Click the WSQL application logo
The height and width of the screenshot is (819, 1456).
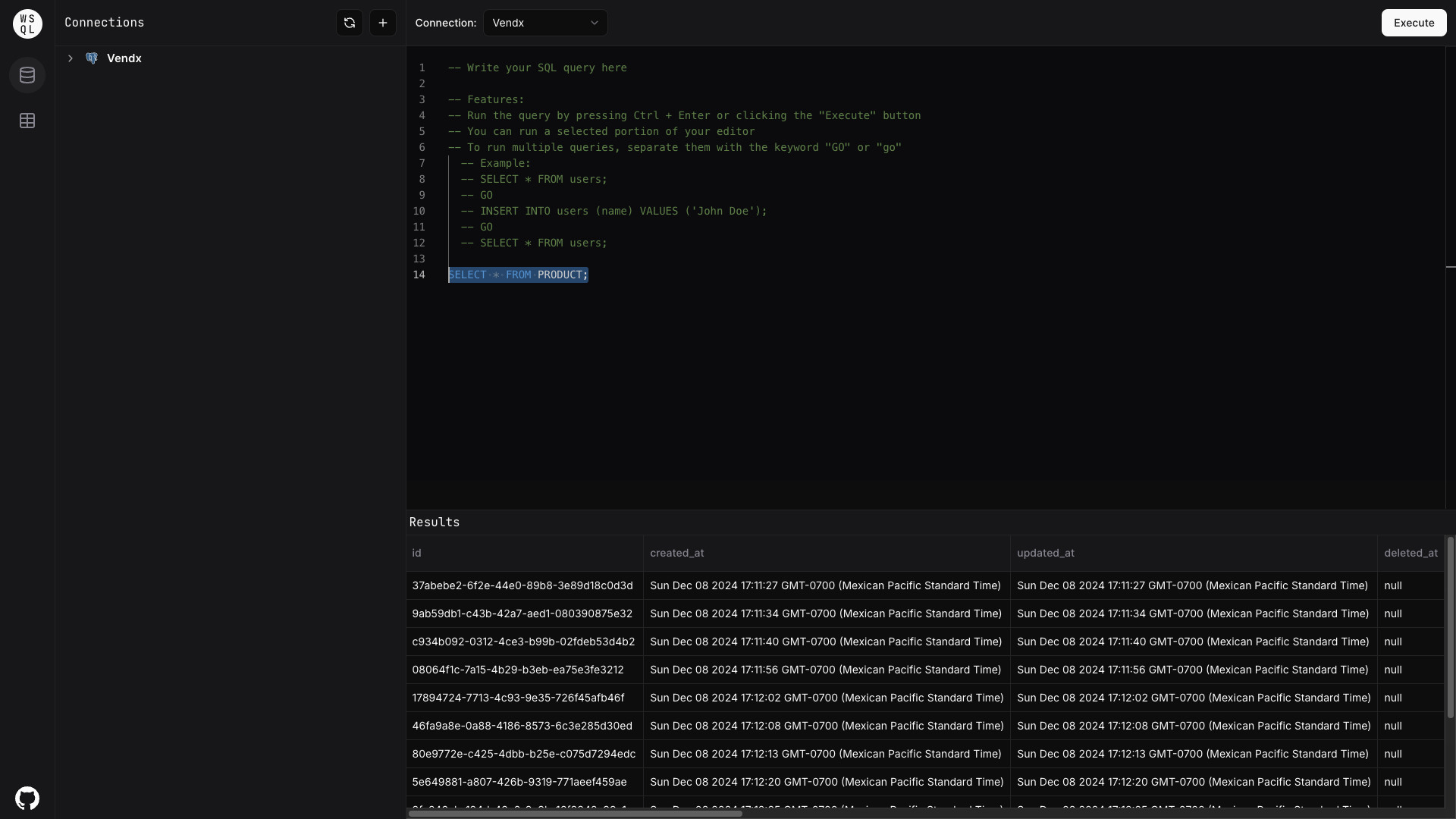(x=27, y=24)
